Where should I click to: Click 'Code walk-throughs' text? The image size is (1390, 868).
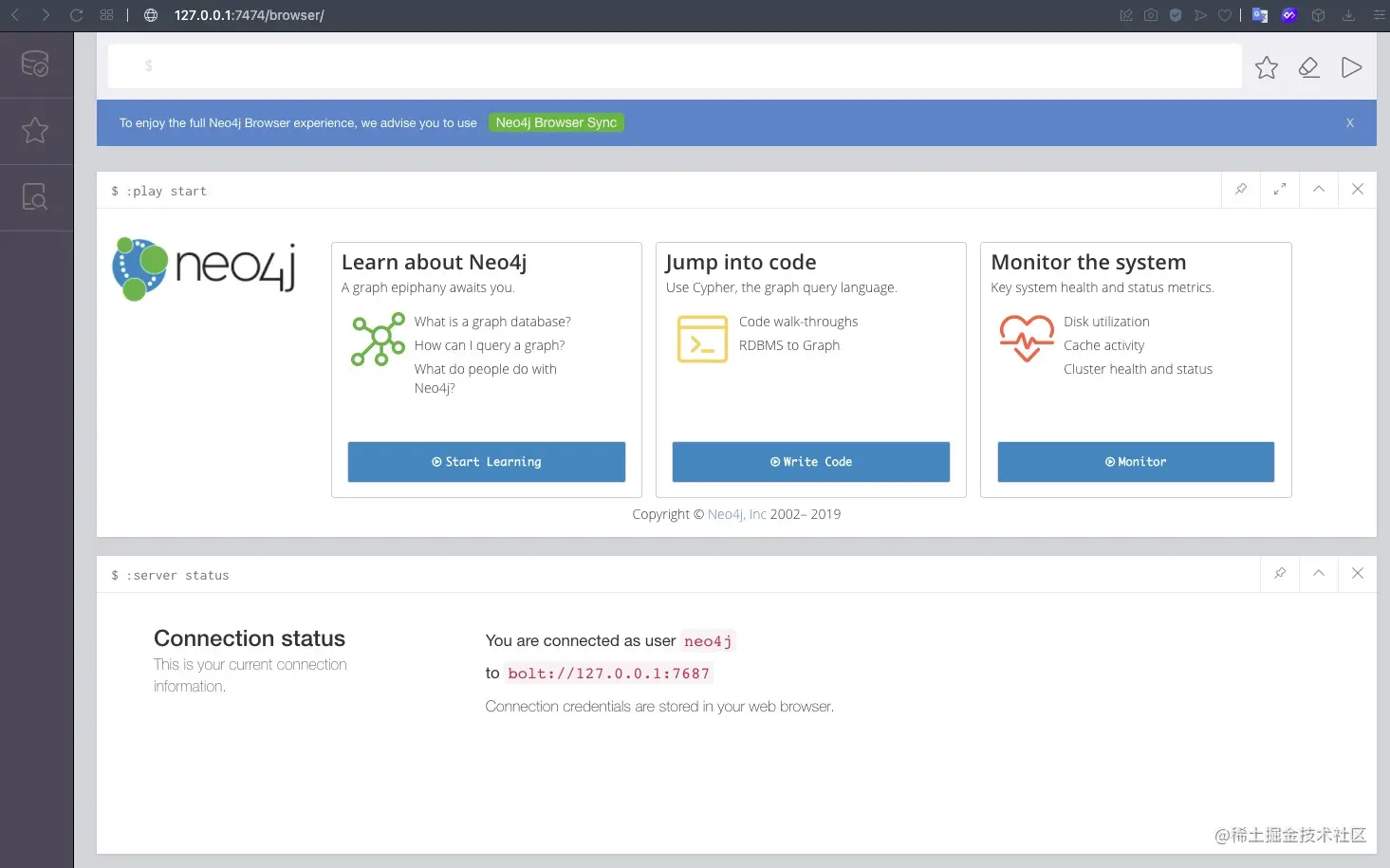798,322
